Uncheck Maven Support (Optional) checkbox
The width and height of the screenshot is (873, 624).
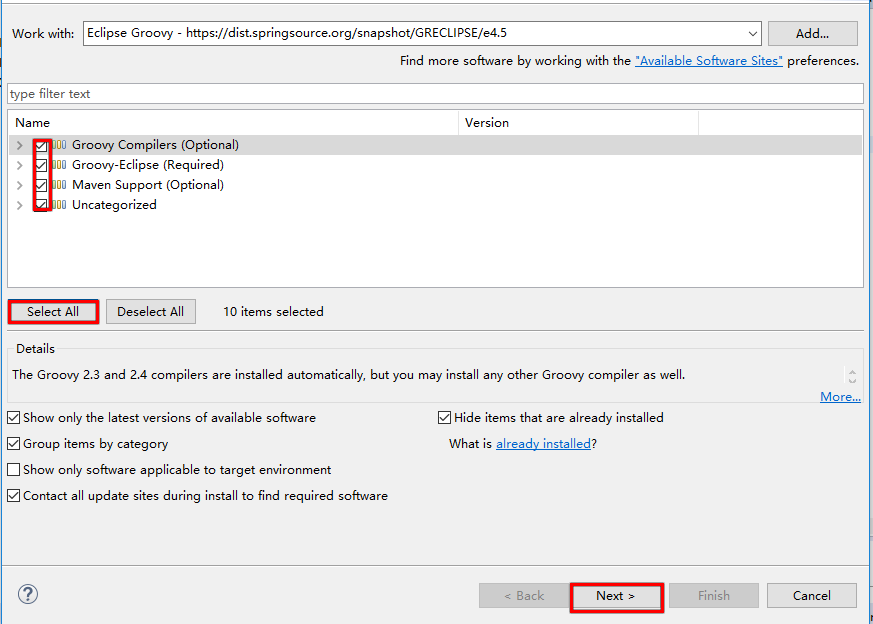click(x=41, y=185)
